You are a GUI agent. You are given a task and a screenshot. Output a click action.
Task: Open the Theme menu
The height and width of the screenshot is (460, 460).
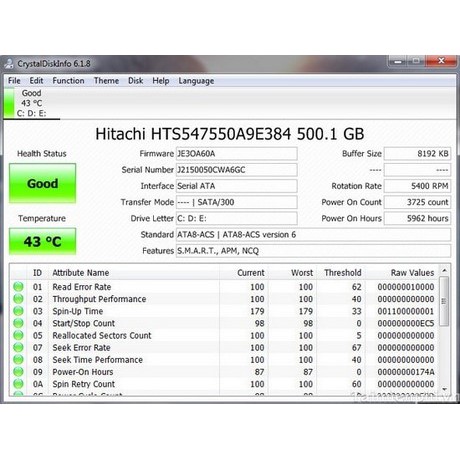[x=106, y=81]
